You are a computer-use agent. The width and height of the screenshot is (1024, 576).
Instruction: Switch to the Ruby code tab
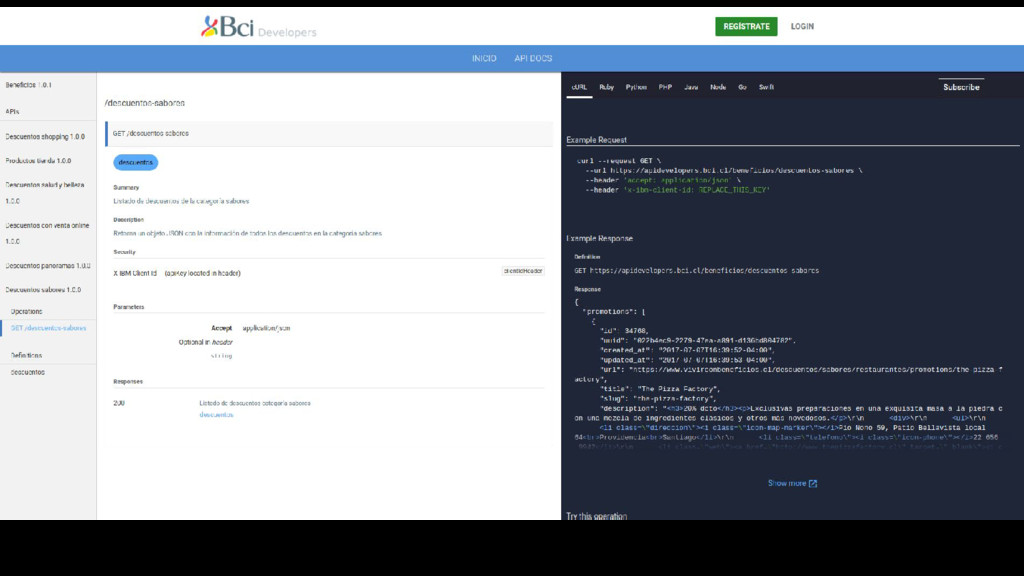[607, 87]
